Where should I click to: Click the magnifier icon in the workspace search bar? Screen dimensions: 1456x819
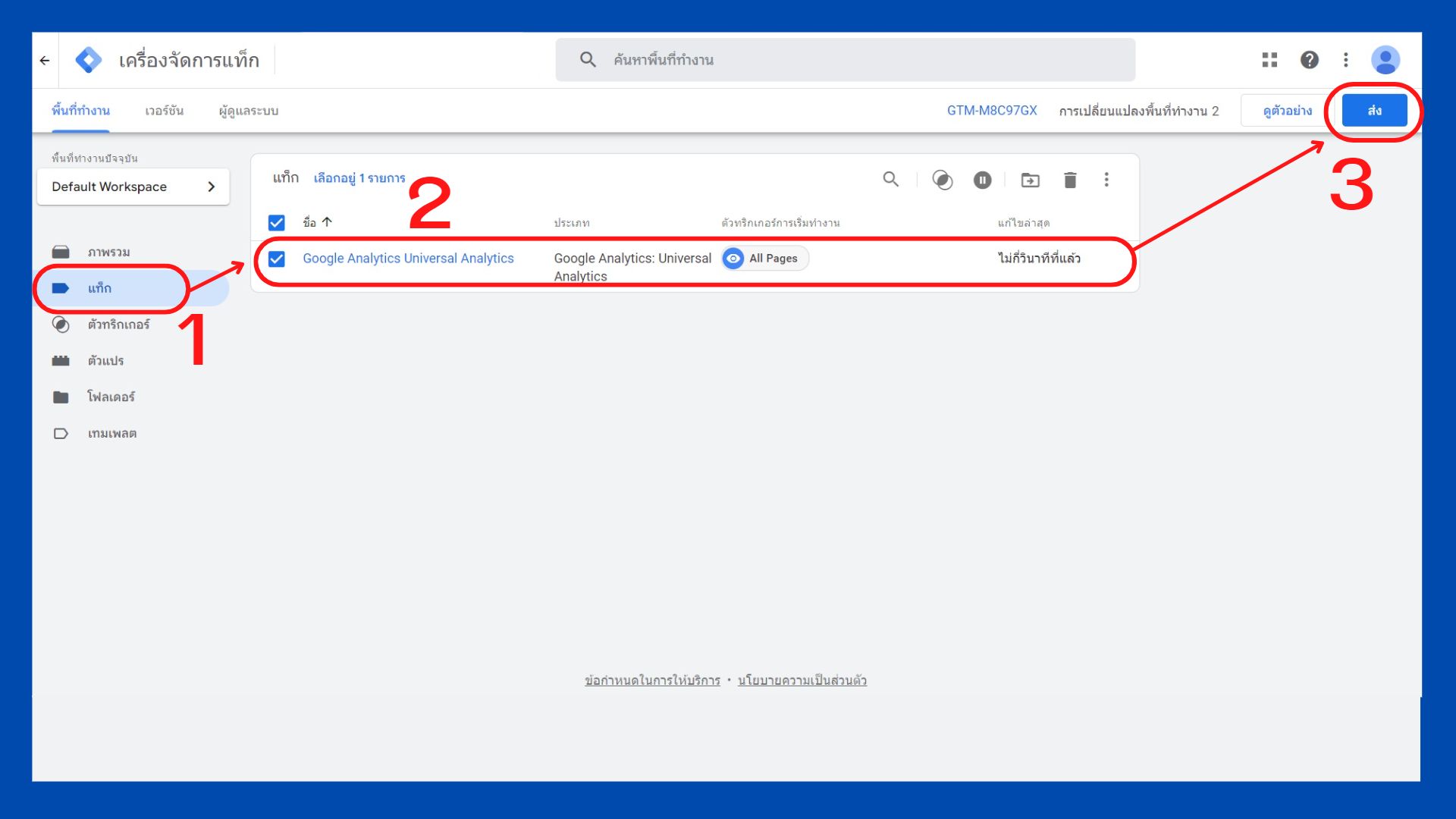click(x=588, y=59)
